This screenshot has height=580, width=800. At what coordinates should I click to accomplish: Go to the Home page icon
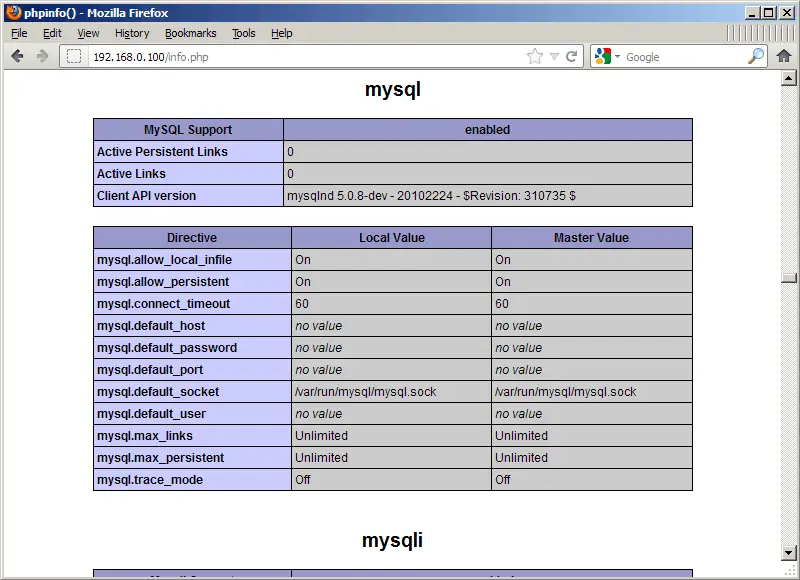pos(784,56)
